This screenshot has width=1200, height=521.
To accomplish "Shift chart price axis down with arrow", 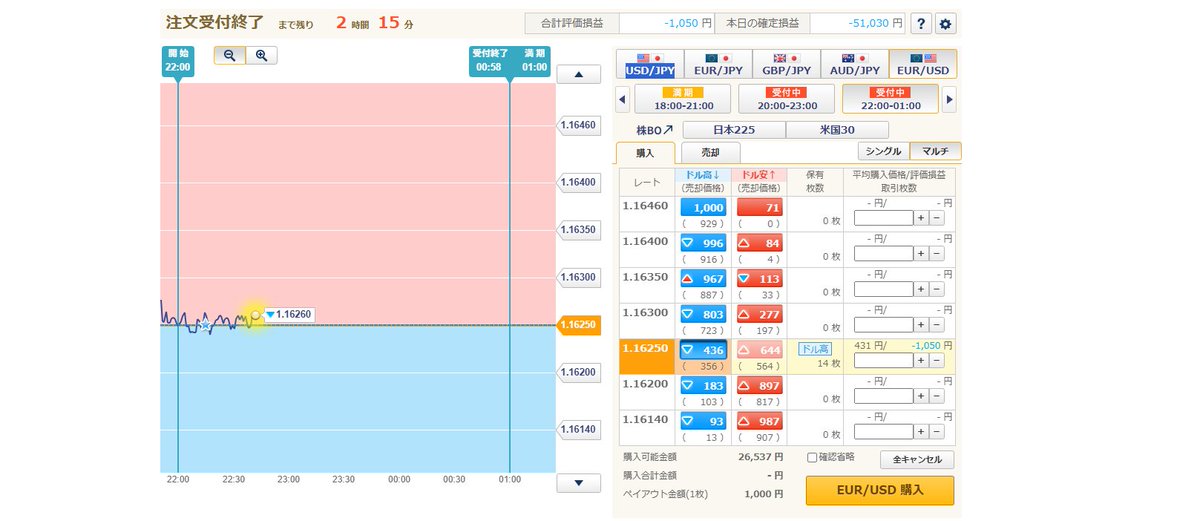I will (578, 484).
